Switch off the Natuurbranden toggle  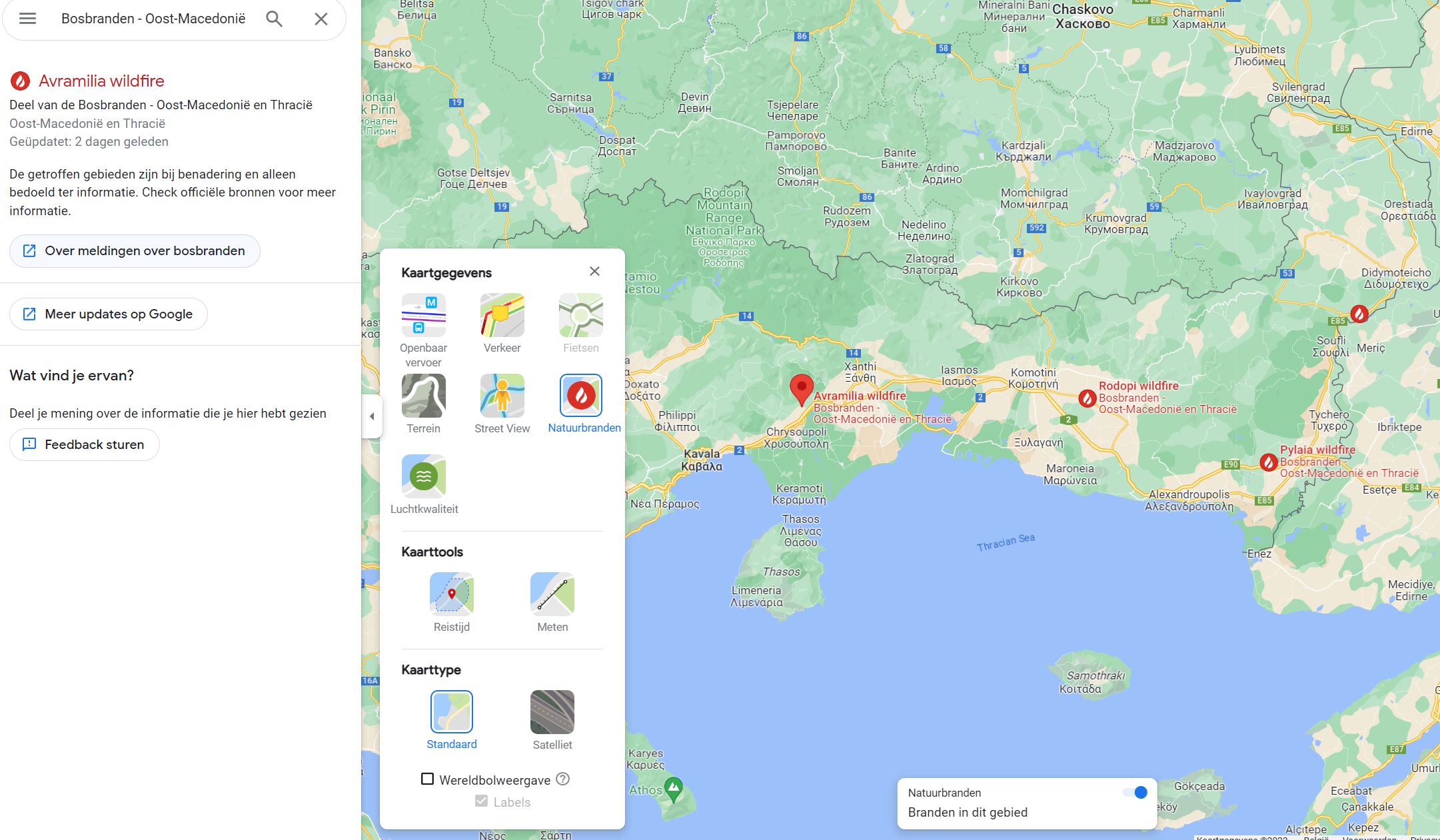click(1135, 793)
